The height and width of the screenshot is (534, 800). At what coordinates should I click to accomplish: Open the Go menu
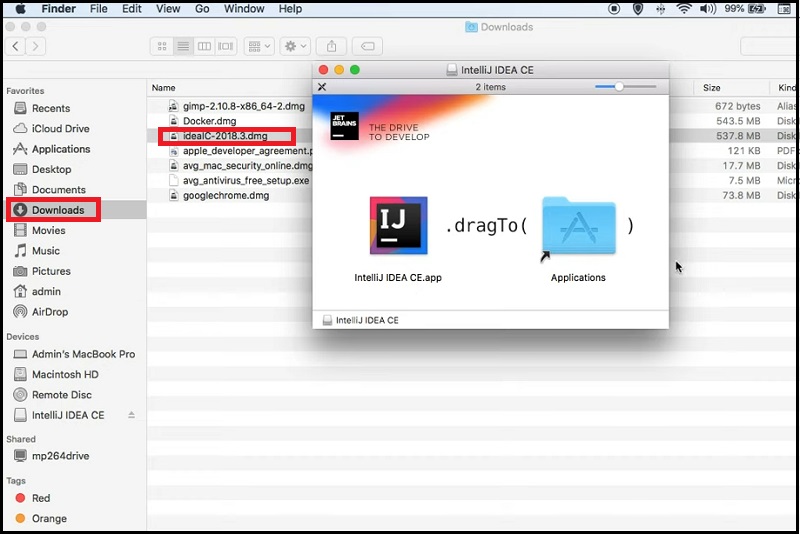[x=202, y=9]
